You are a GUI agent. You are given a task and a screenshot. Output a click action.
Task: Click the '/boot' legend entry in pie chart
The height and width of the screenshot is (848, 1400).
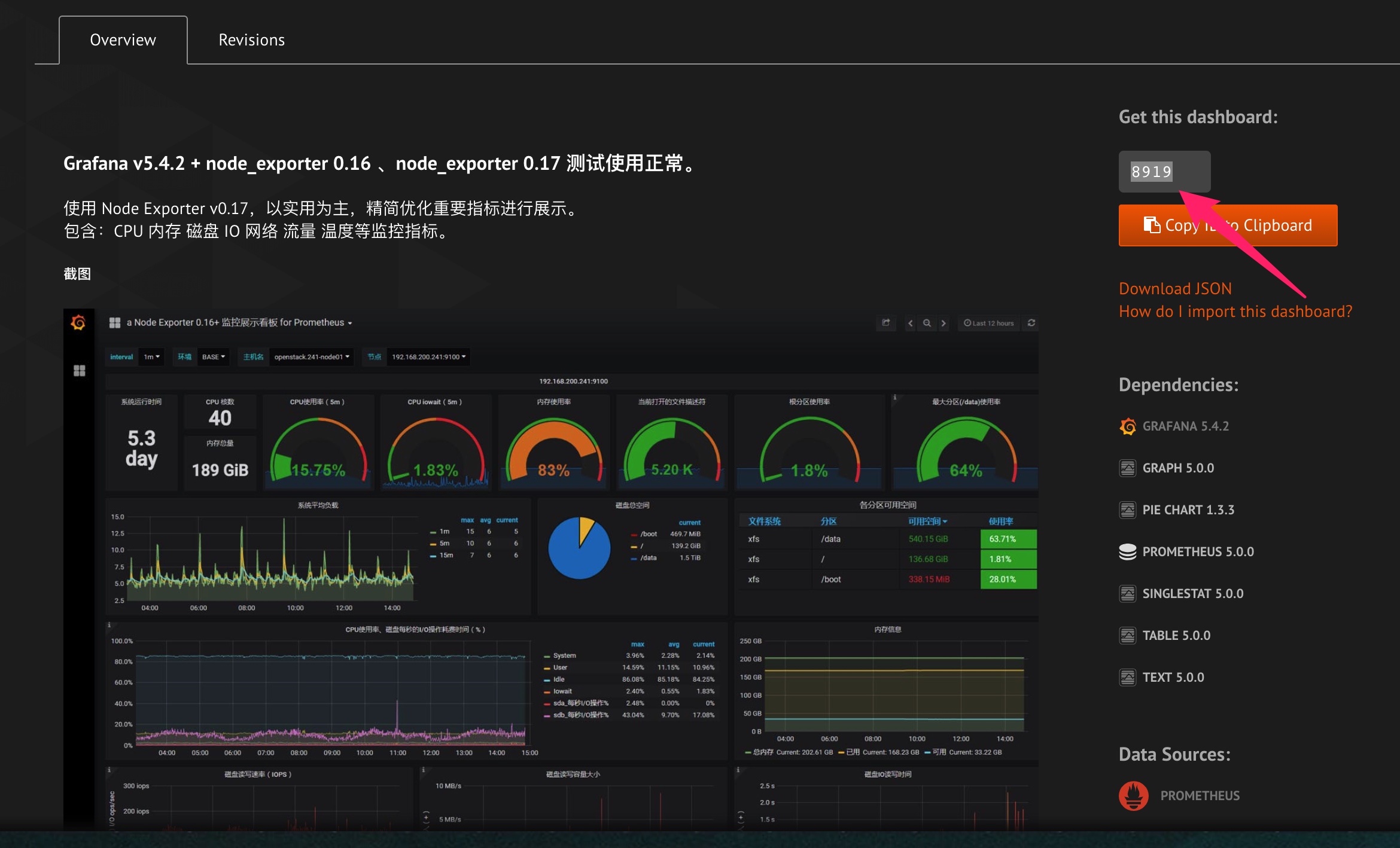649,534
